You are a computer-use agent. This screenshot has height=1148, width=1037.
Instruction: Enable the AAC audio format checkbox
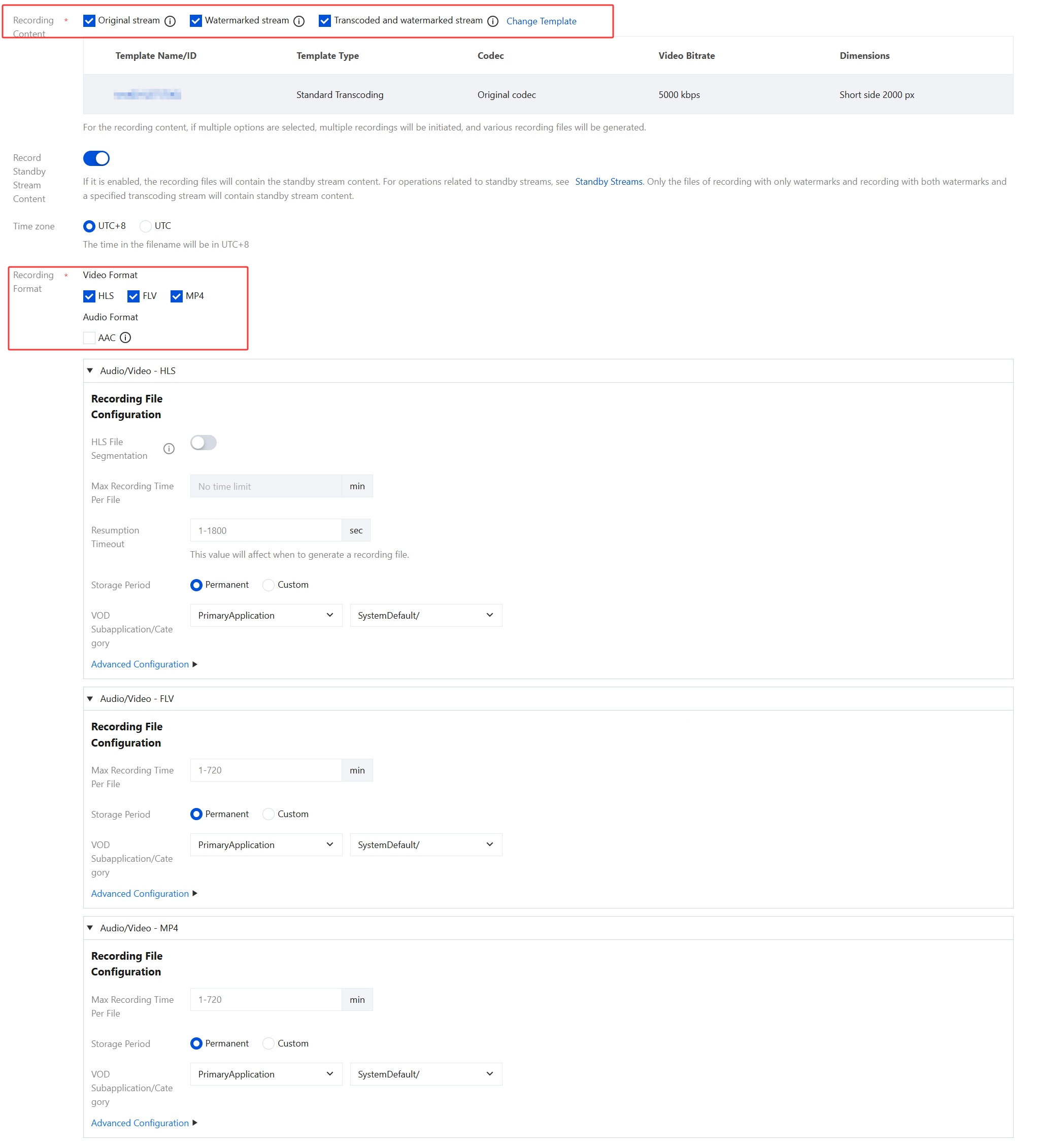point(89,337)
